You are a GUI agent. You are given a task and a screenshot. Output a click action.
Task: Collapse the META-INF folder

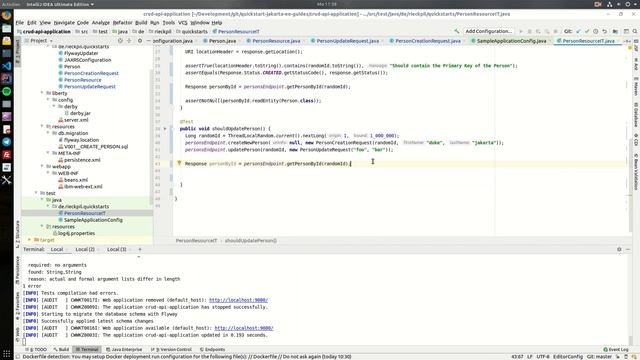[x=48, y=153]
